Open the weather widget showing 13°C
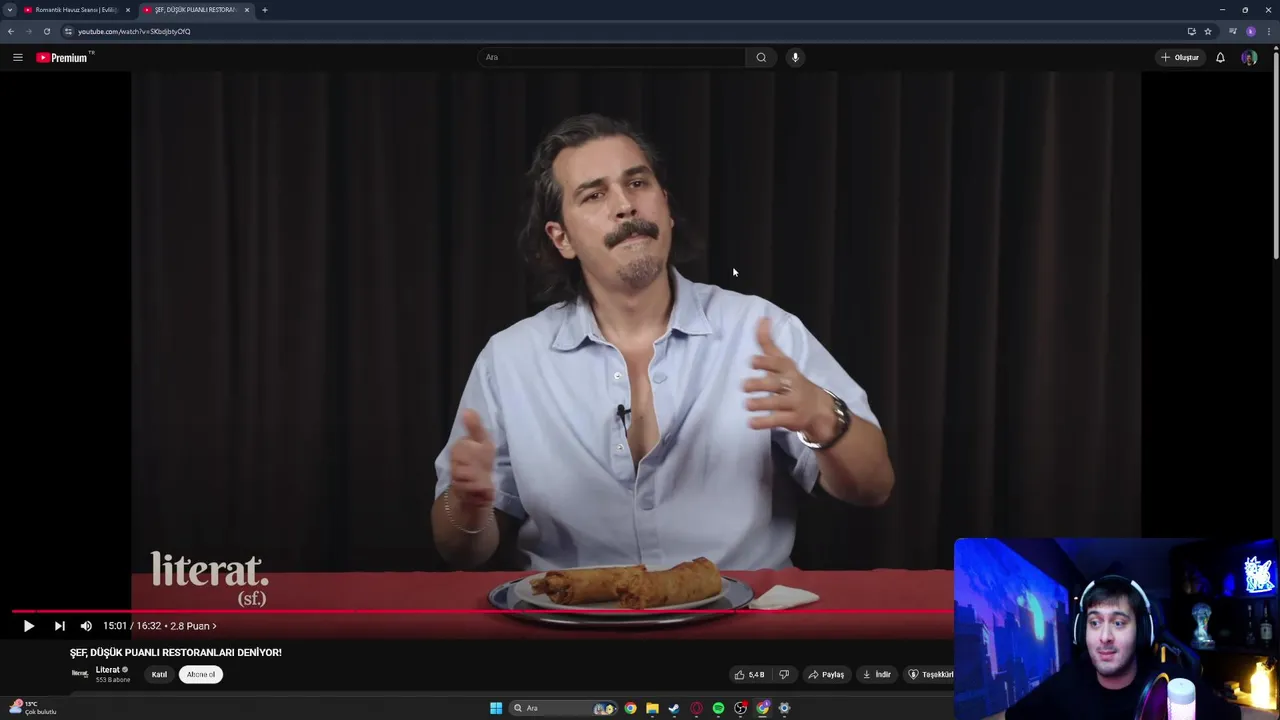The image size is (1280, 720). coord(34,708)
